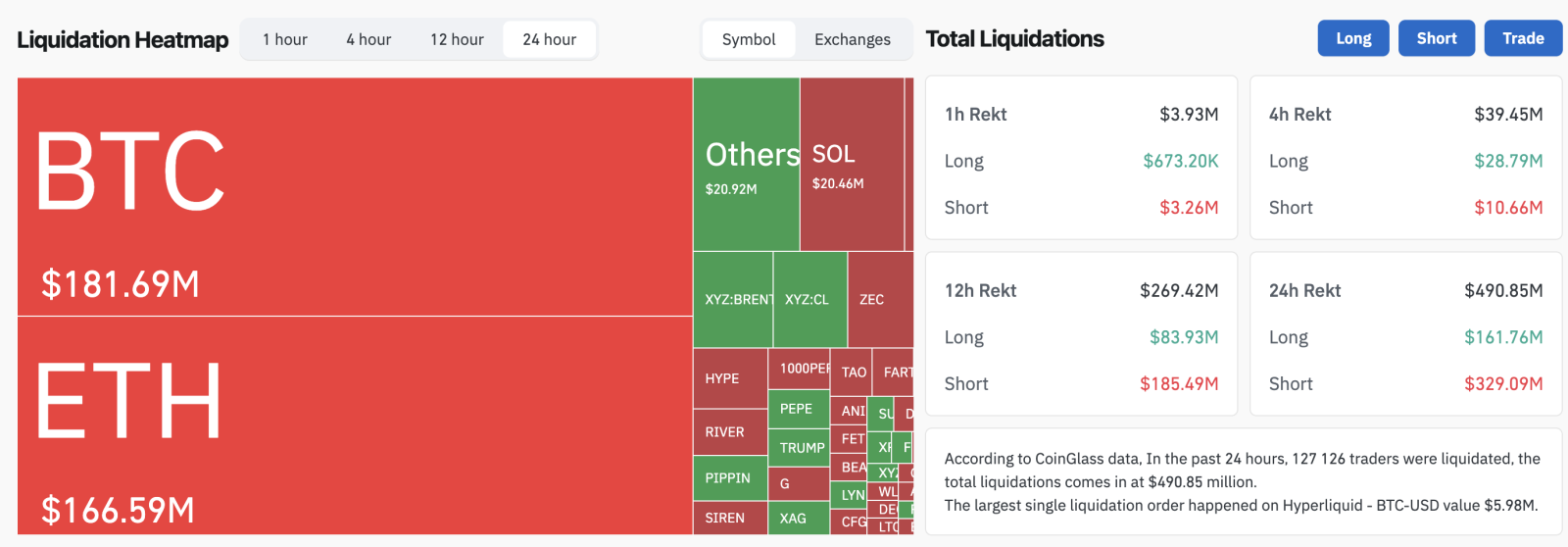Click the PIPPIN heatmap tile
The height and width of the screenshot is (547, 1568).
tap(730, 478)
